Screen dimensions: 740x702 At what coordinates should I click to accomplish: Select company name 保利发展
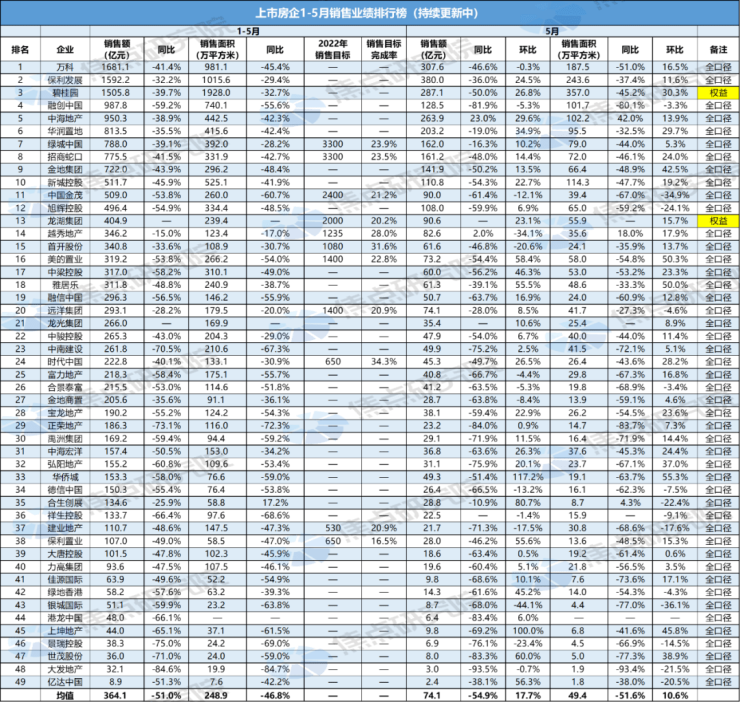click(65, 80)
